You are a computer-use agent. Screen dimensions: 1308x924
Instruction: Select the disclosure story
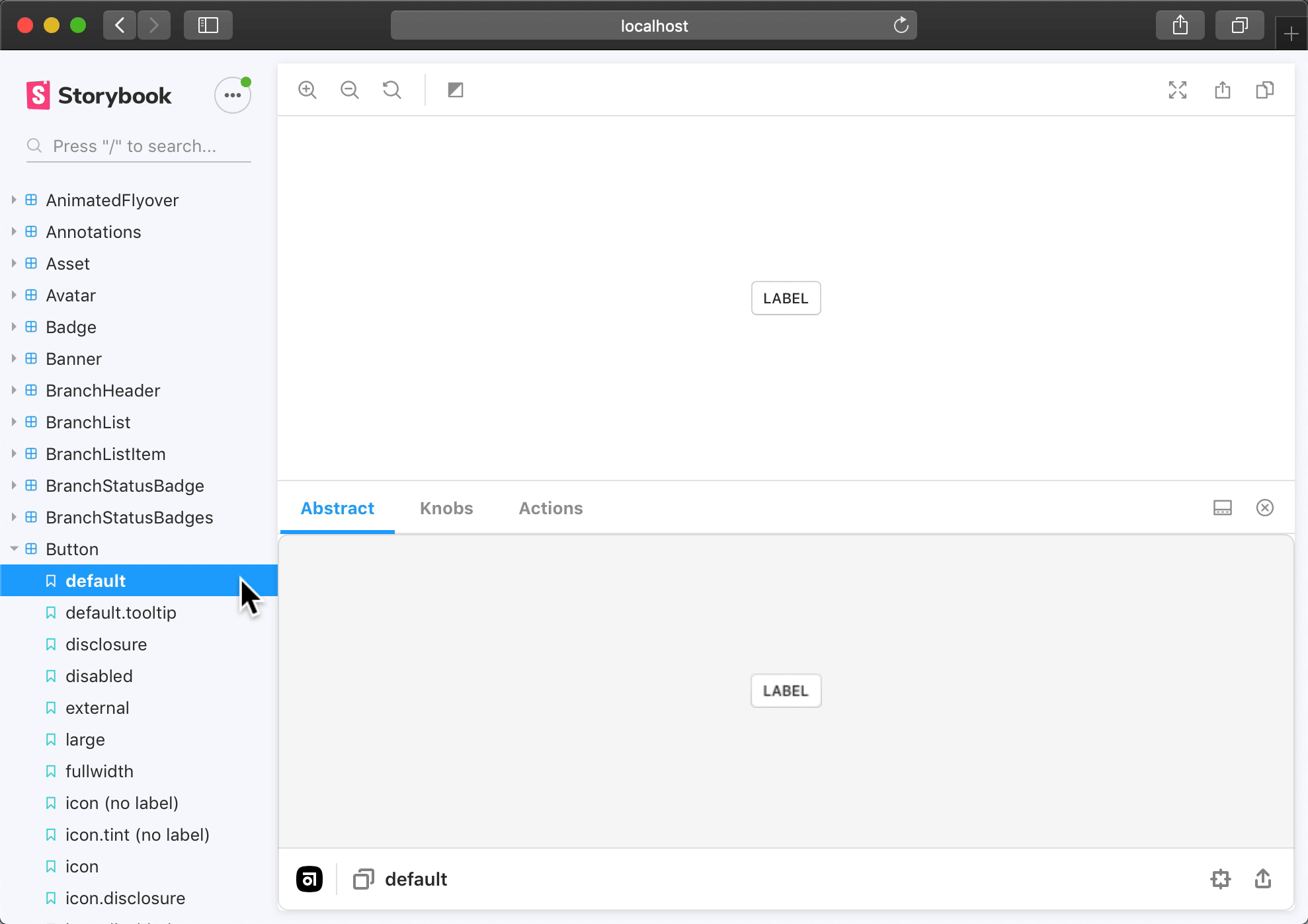(106, 644)
